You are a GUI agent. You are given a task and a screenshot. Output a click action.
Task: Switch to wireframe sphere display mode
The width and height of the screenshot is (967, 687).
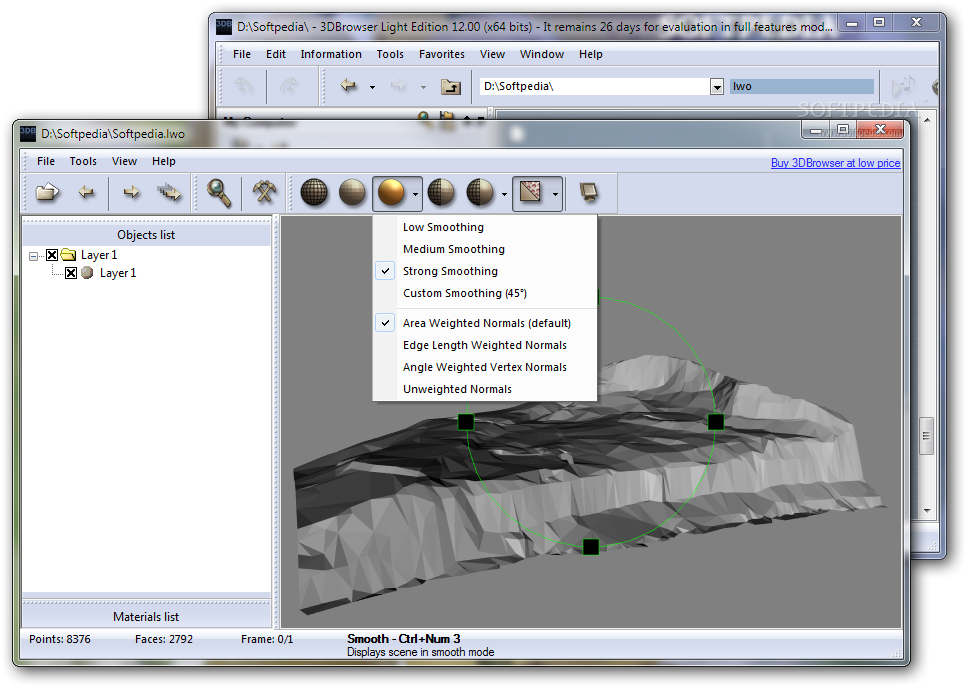[x=314, y=192]
